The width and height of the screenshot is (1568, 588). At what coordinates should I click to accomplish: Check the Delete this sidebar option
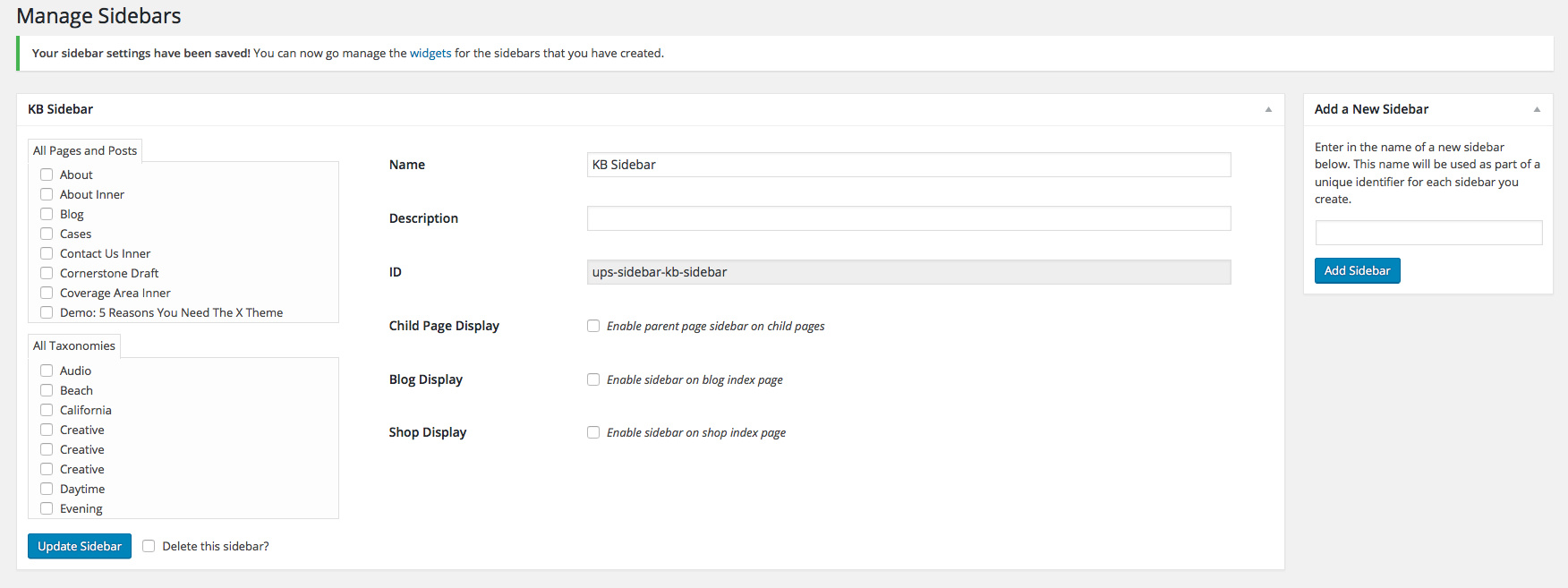(x=149, y=546)
